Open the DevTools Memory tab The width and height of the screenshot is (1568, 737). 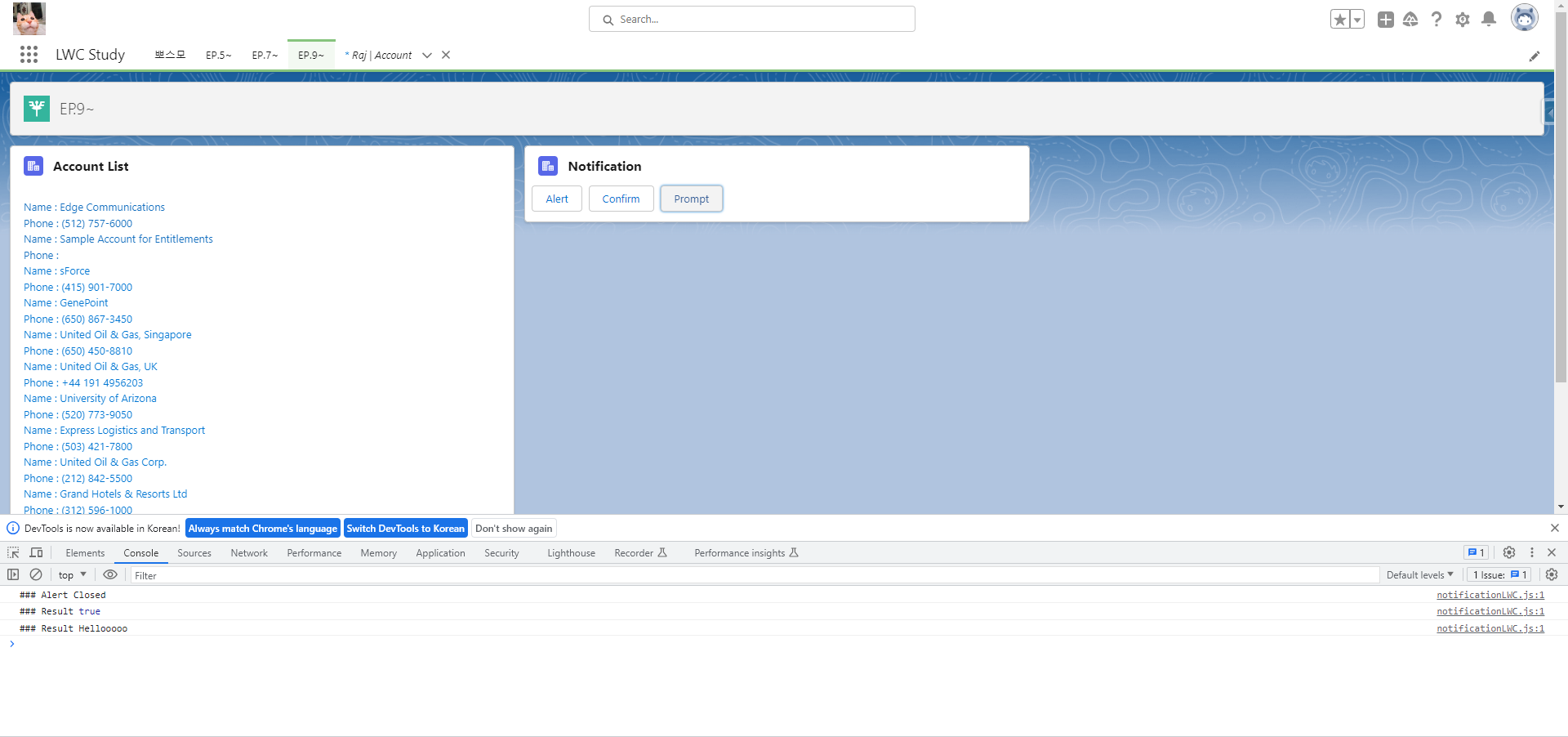379,553
